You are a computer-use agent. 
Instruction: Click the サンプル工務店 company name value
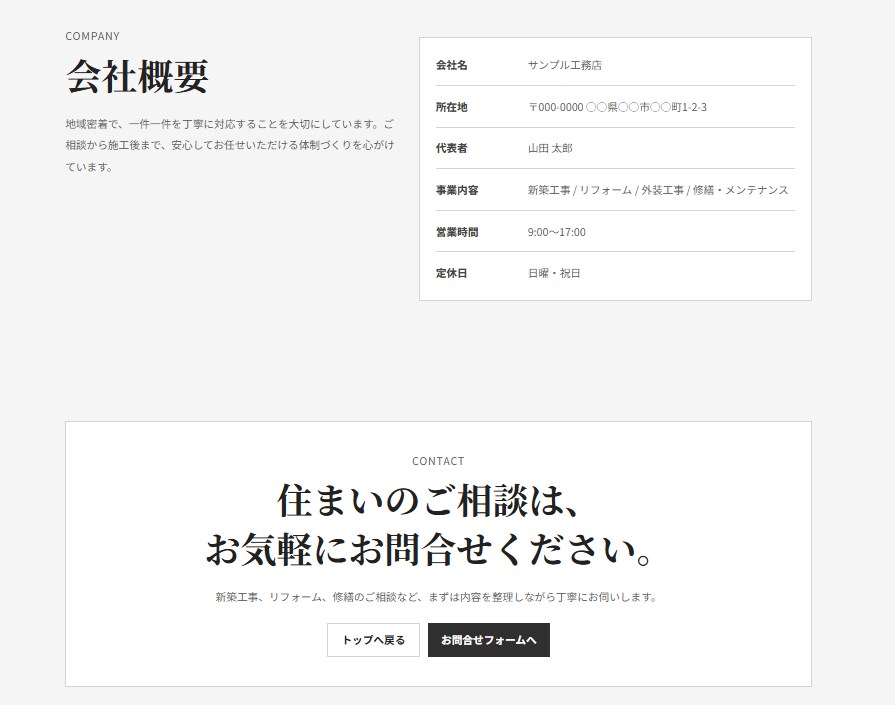[x=565, y=65]
